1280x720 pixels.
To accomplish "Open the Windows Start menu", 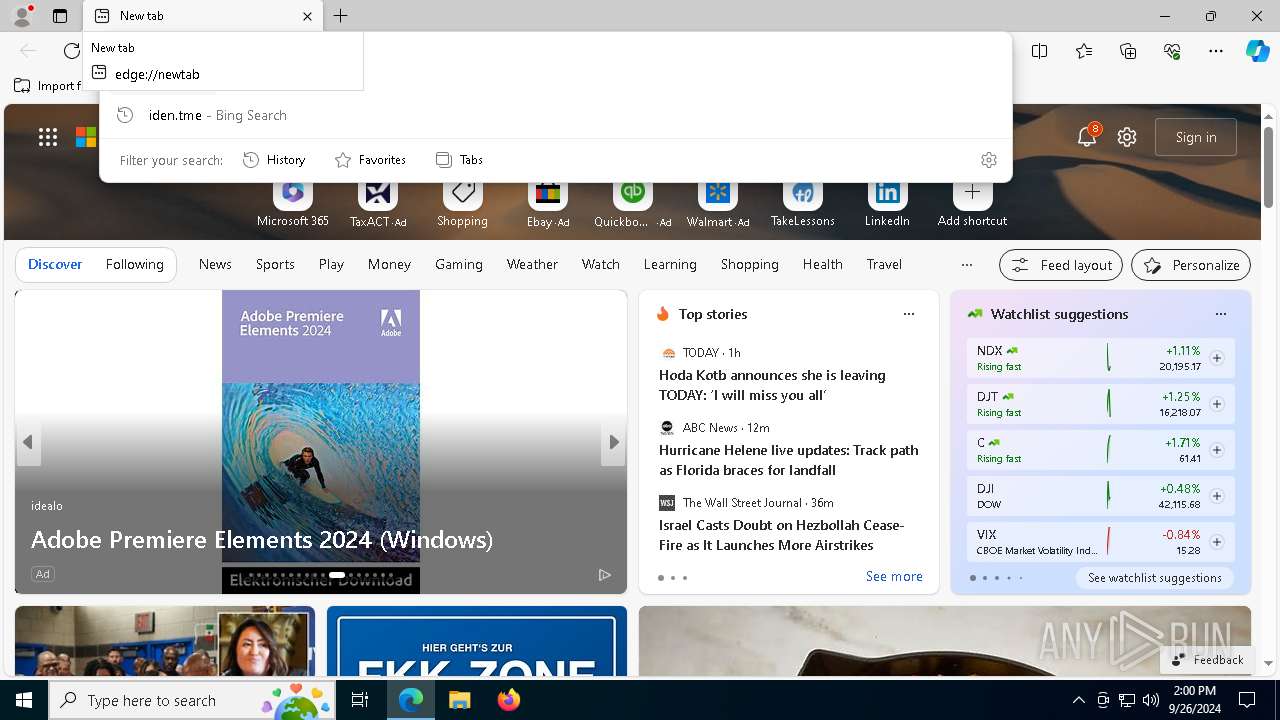I will click(x=24, y=700).
